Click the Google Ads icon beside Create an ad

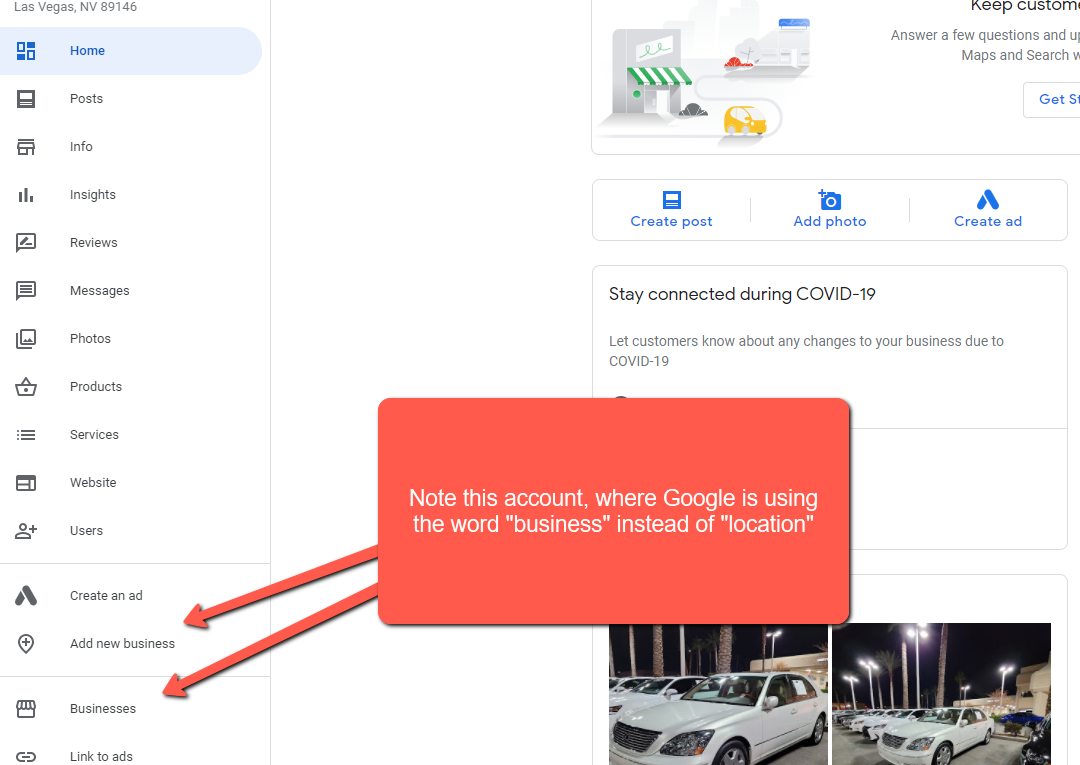26,596
